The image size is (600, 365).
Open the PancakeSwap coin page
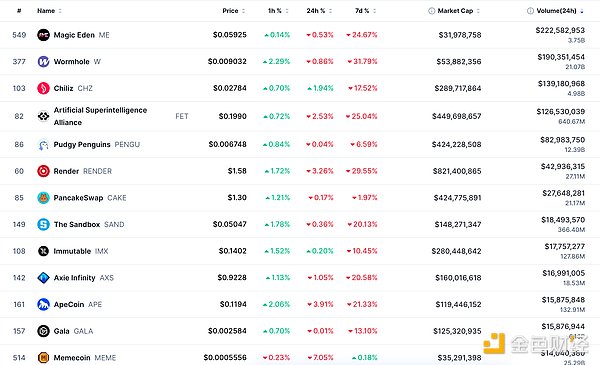78,198
